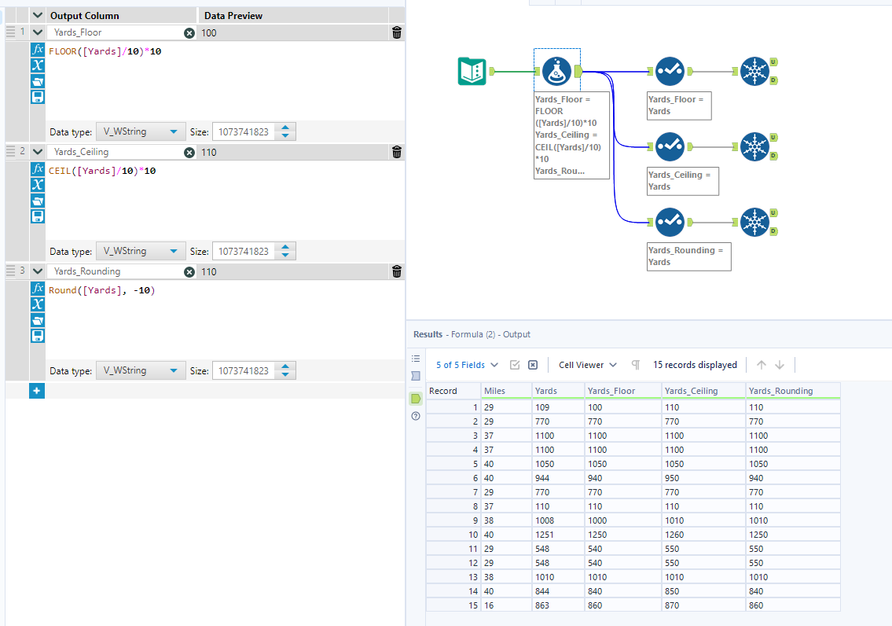Open saved expressions folder for Yards_Floor
Viewport: 892px width, 626px height.
(x=38, y=81)
